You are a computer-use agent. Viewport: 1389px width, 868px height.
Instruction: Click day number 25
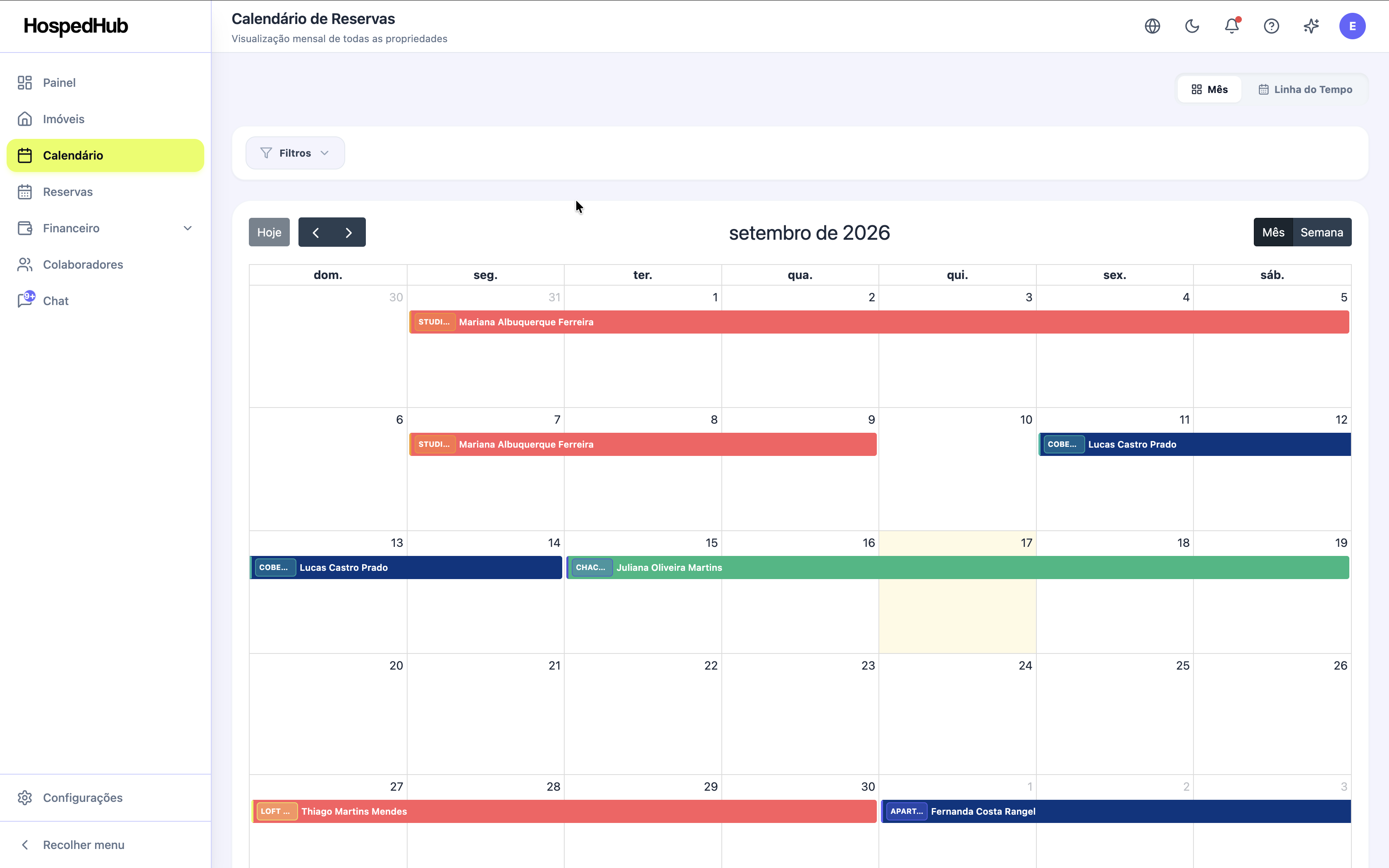pyautogui.click(x=1182, y=665)
